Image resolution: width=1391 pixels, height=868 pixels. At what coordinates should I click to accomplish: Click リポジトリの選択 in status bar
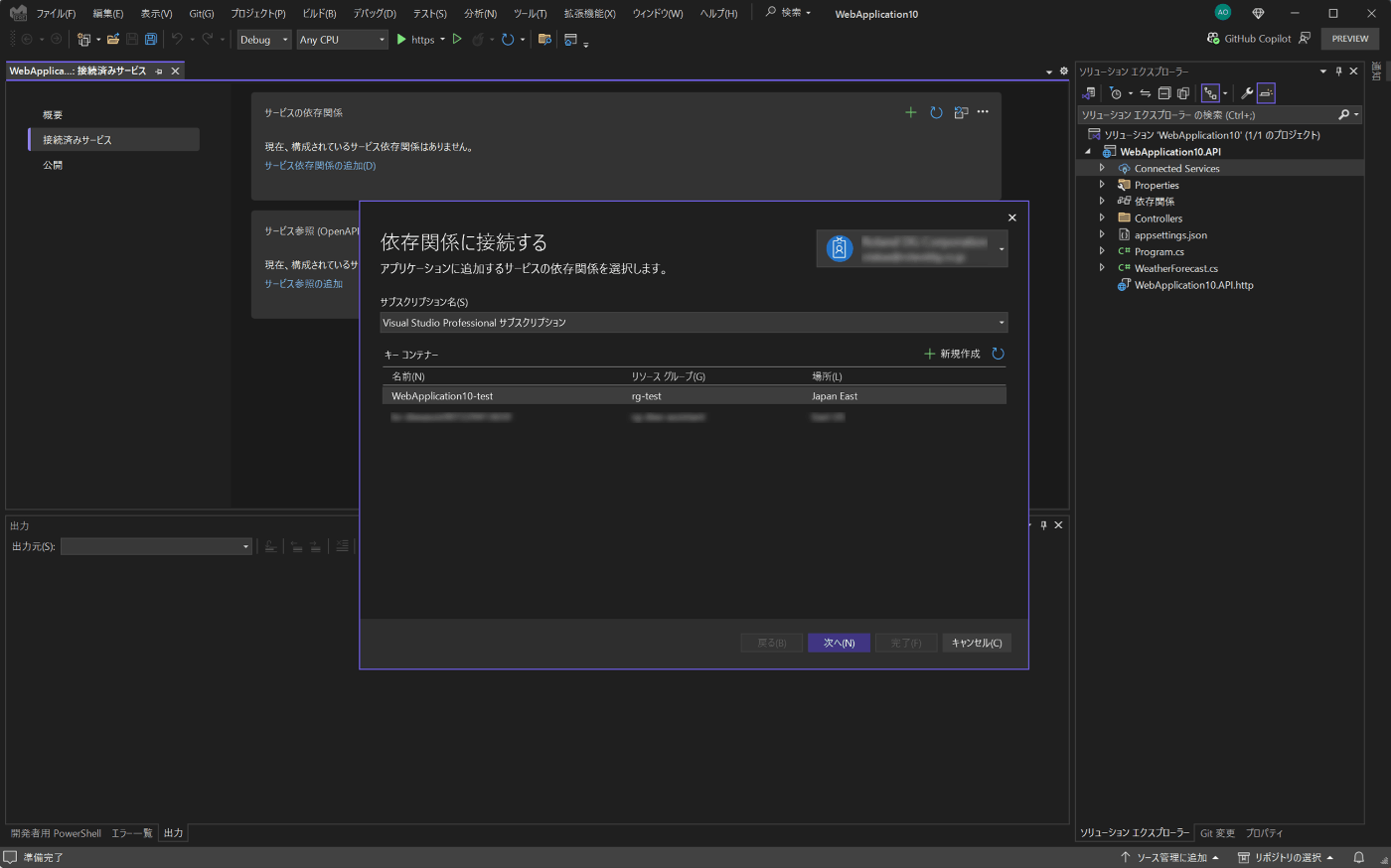click(x=1286, y=857)
